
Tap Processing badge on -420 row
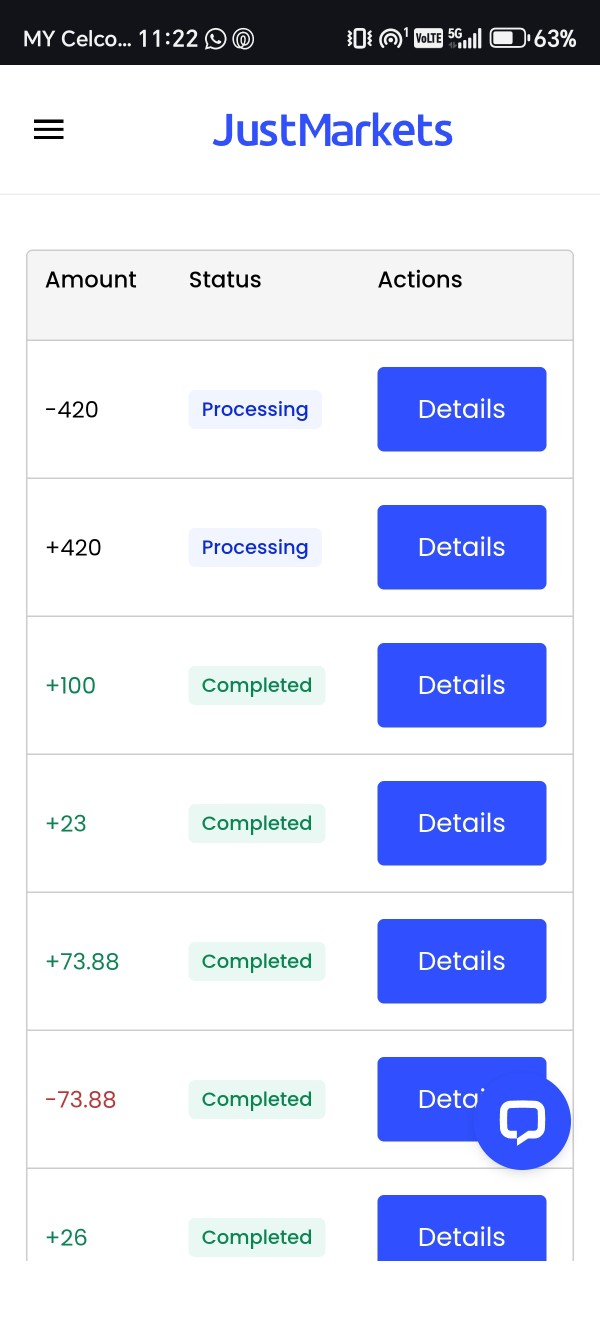click(x=255, y=409)
